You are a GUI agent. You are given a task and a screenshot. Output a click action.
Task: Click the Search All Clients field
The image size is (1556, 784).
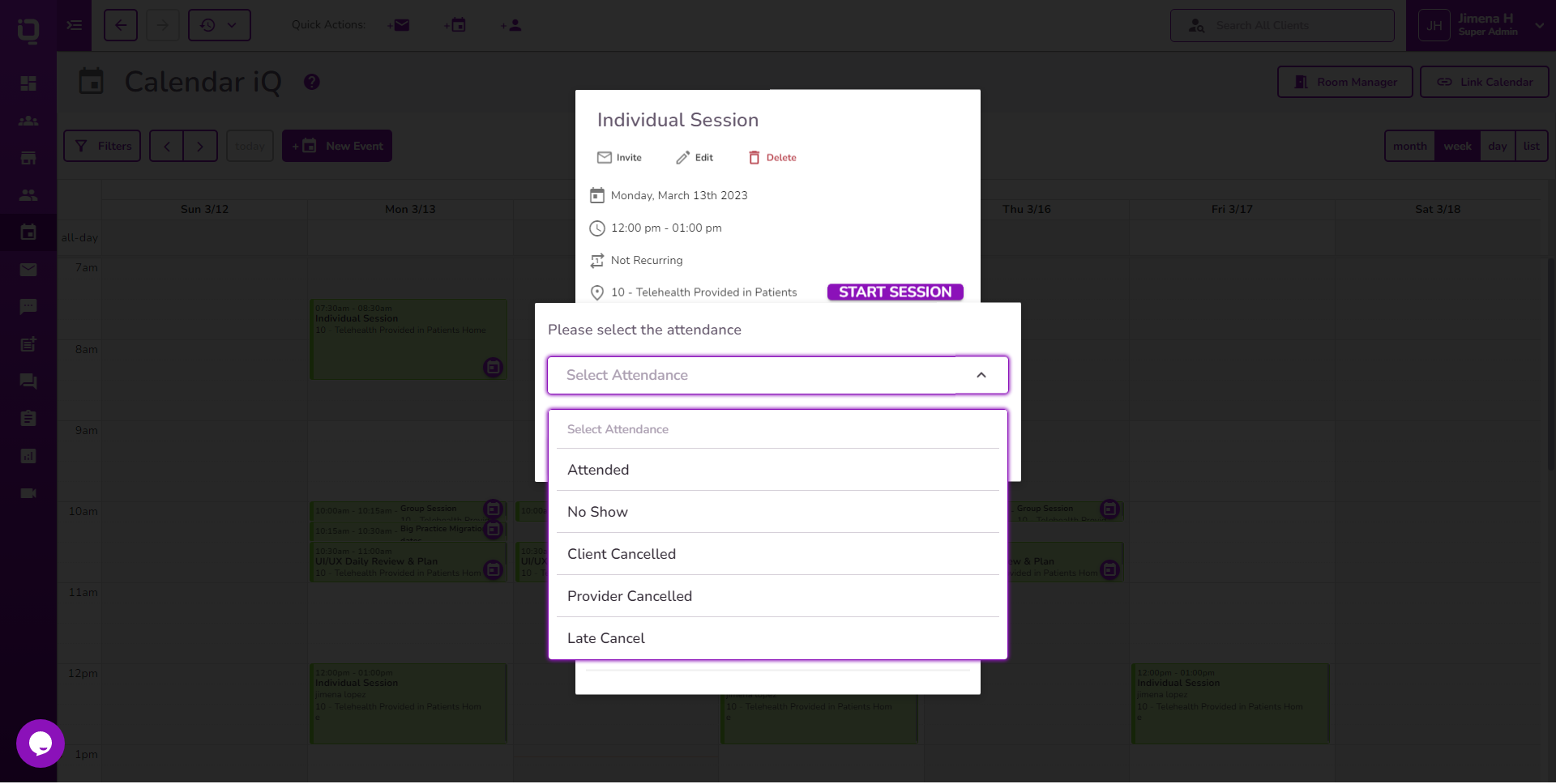[1282, 25]
